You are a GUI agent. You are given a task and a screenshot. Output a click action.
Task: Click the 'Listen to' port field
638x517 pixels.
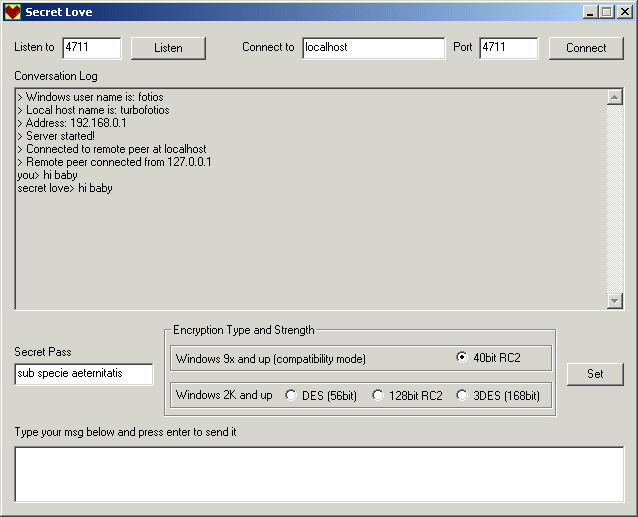click(x=91, y=48)
